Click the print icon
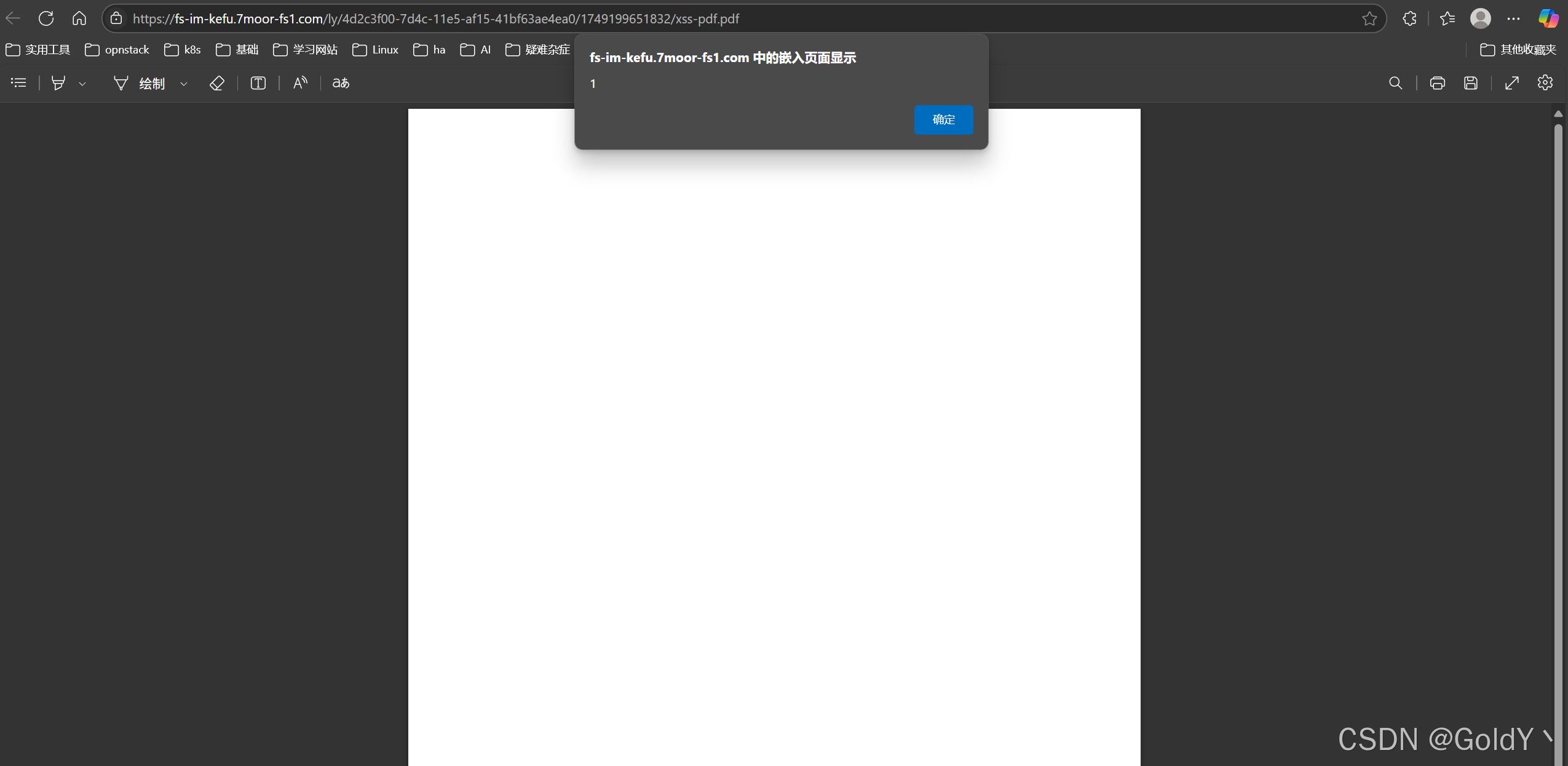 1437,83
